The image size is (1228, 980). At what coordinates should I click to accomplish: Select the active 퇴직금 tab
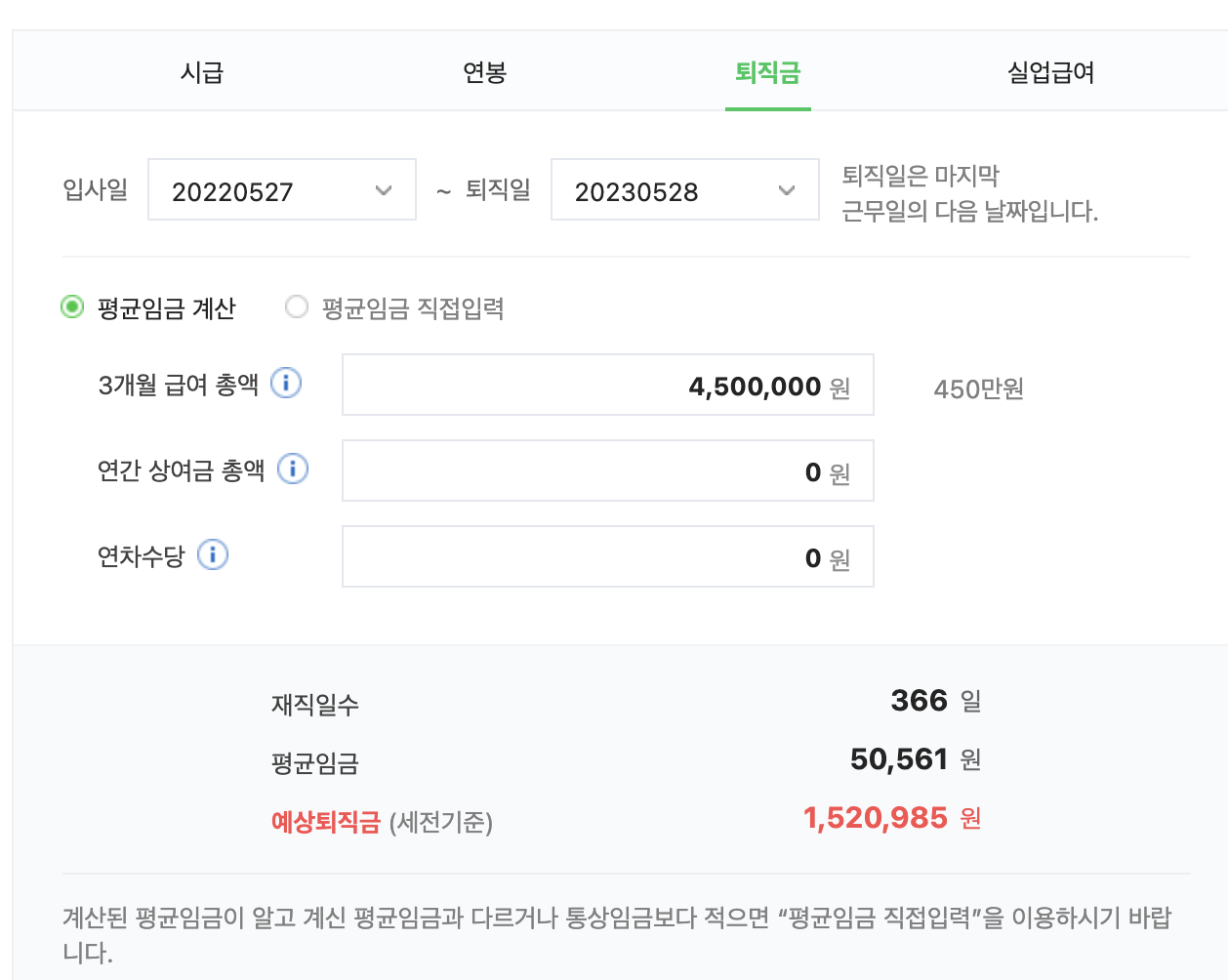[767, 71]
